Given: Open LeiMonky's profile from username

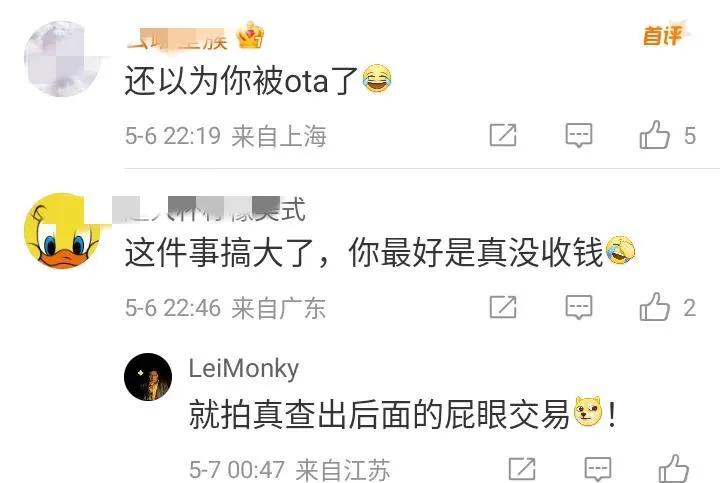Looking at the screenshot, I should click(244, 368).
